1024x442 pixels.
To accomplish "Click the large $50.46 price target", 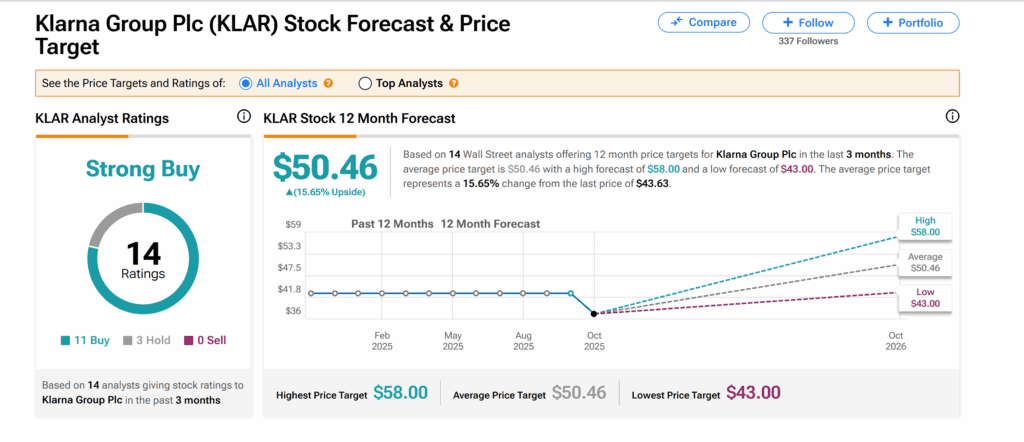I will (x=325, y=167).
